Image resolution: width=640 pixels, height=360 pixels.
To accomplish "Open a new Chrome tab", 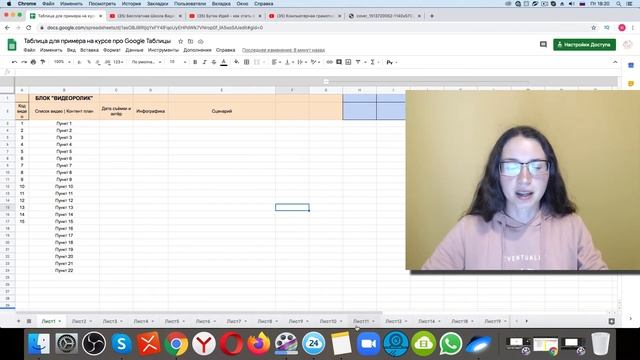I will 432,16.
